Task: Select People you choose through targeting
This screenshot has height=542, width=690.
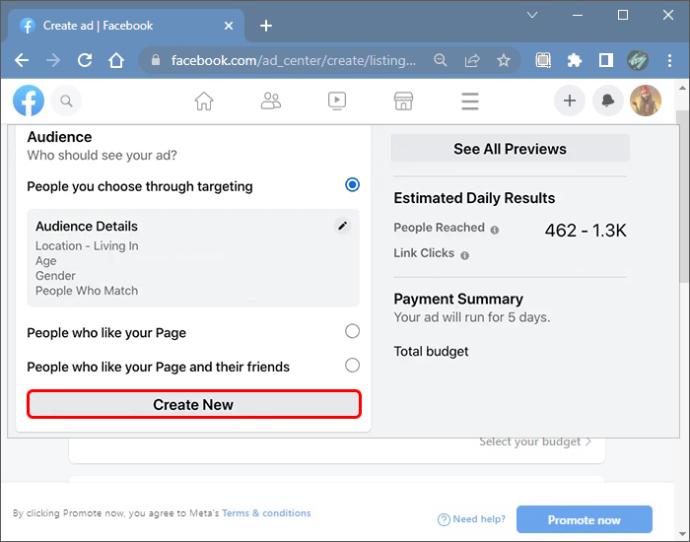Action: tap(352, 185)
